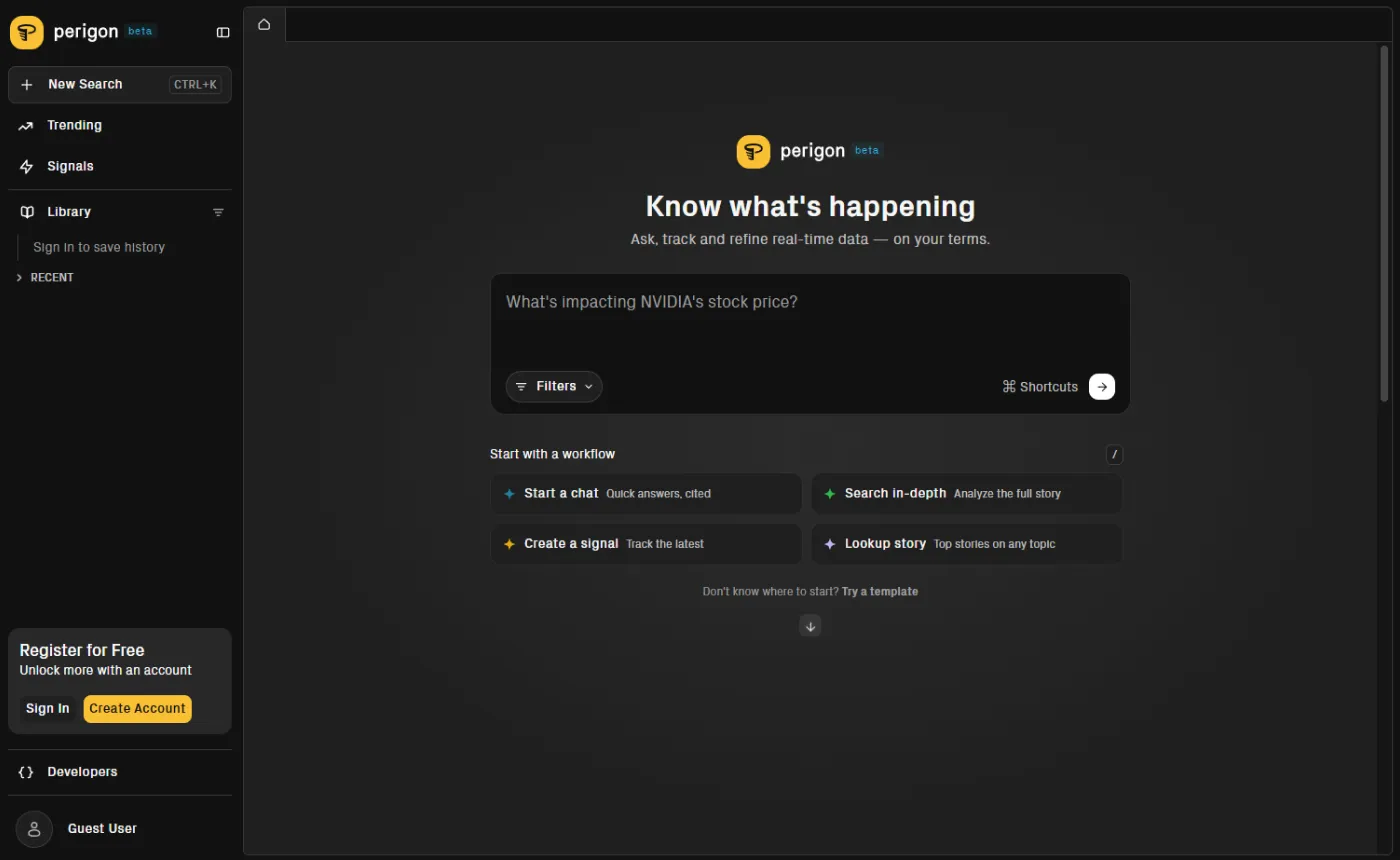This screenshot has height=860, width=1400.
Task: Open the Trending page
Action: coord(120,125)
